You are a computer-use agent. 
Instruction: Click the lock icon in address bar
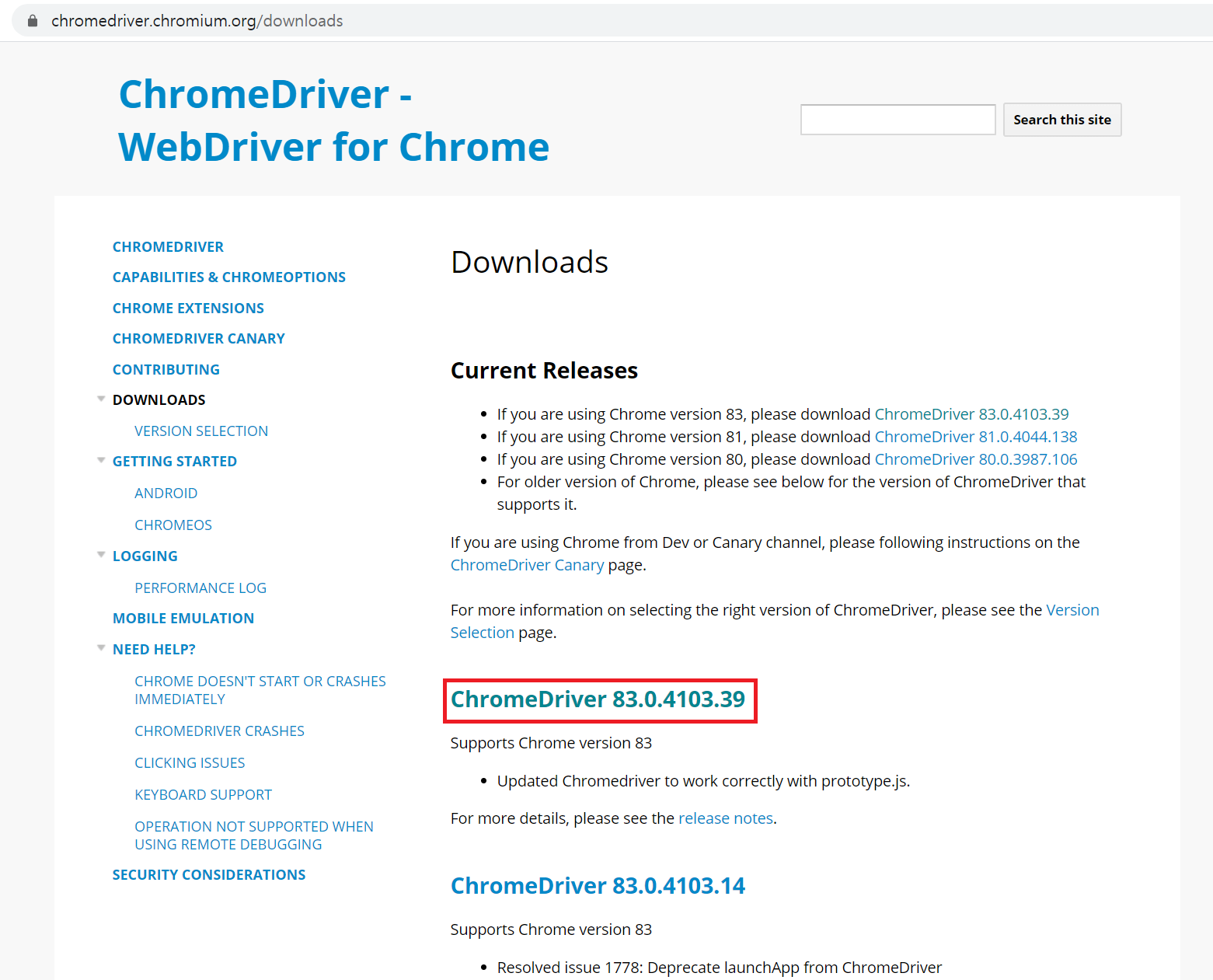(x=33, y=21)
